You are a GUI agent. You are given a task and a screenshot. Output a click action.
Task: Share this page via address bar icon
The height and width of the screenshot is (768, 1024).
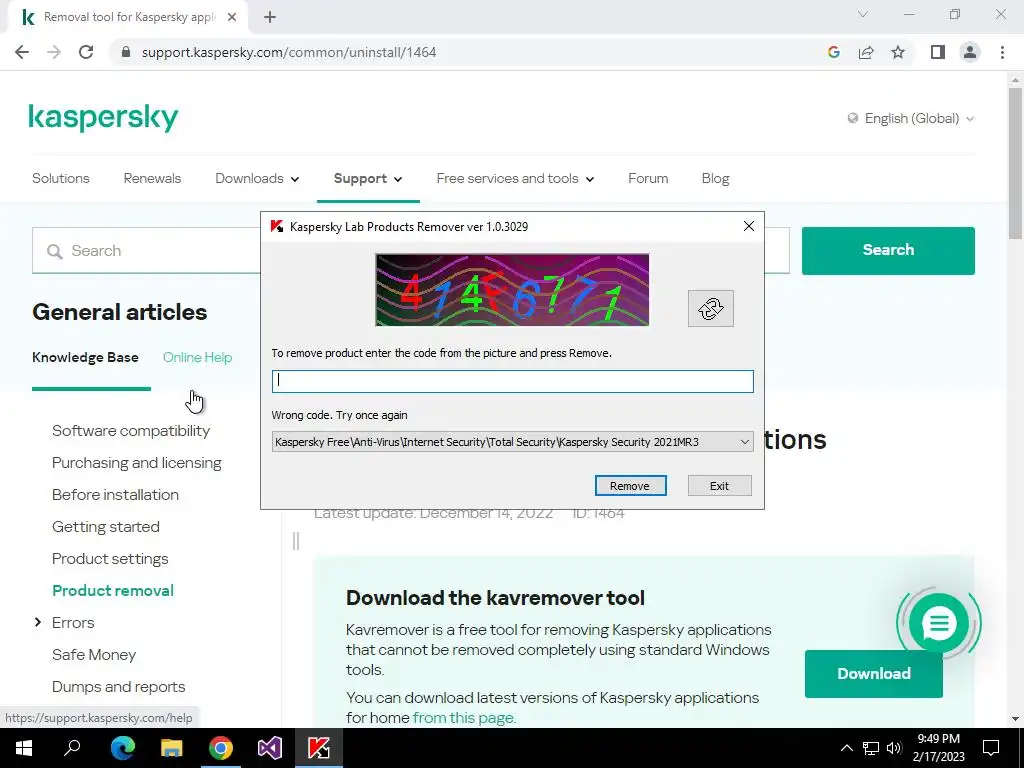(x=866, y=52)
